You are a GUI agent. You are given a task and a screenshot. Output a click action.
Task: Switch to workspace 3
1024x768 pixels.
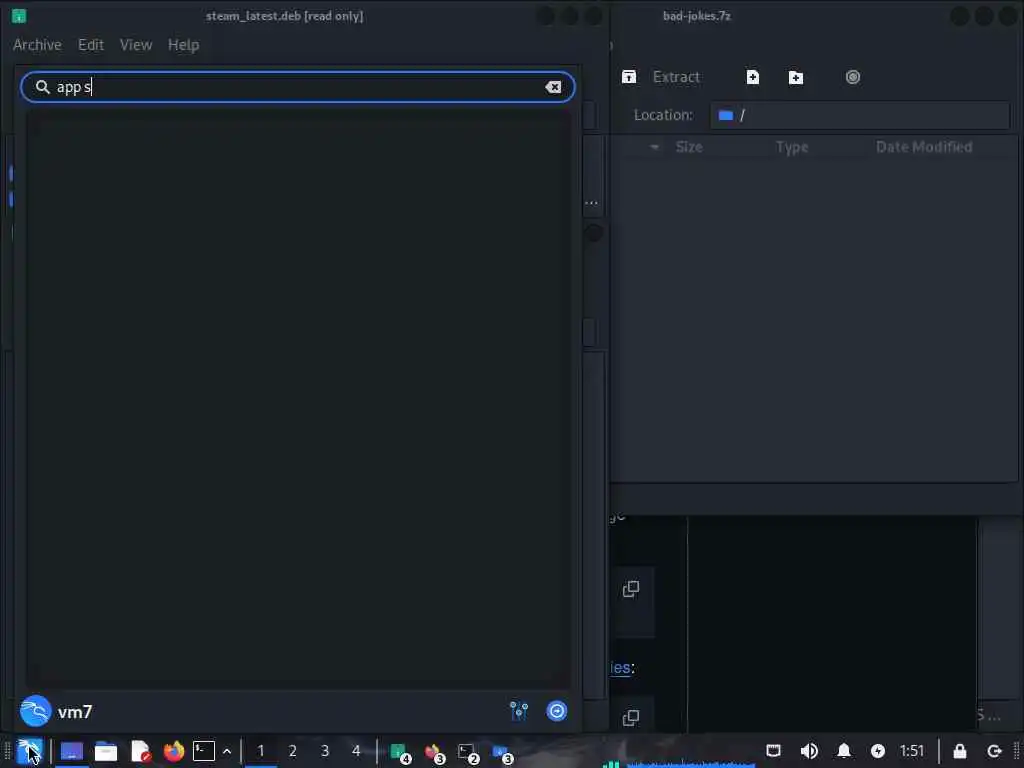pyautogui.click(x=325, y=751)
